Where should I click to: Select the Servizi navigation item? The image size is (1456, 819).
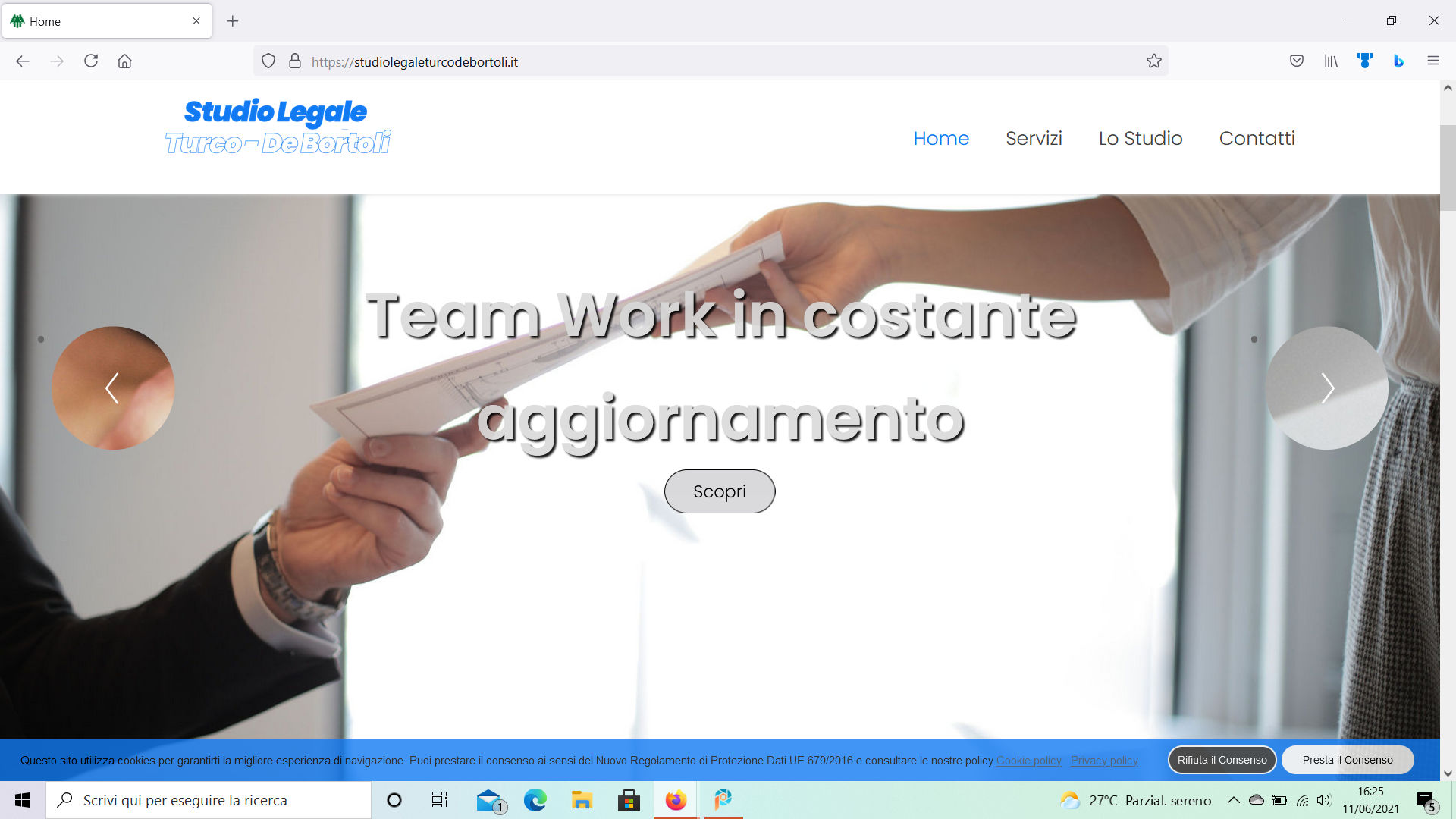point(1034,138)
